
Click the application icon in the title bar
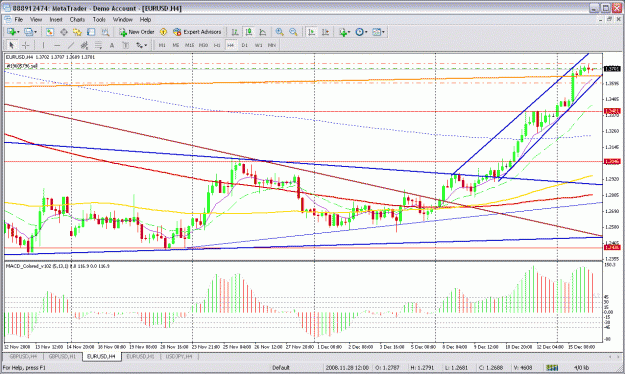click(x=6, y=8)
